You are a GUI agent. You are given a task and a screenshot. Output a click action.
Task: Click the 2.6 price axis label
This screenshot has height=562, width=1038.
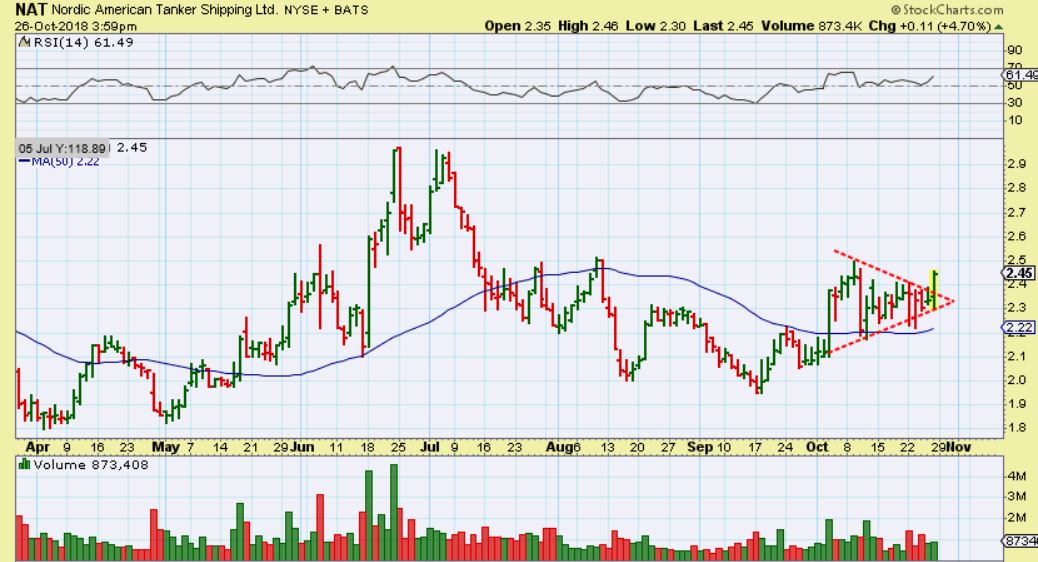[x=1017, y=236]
